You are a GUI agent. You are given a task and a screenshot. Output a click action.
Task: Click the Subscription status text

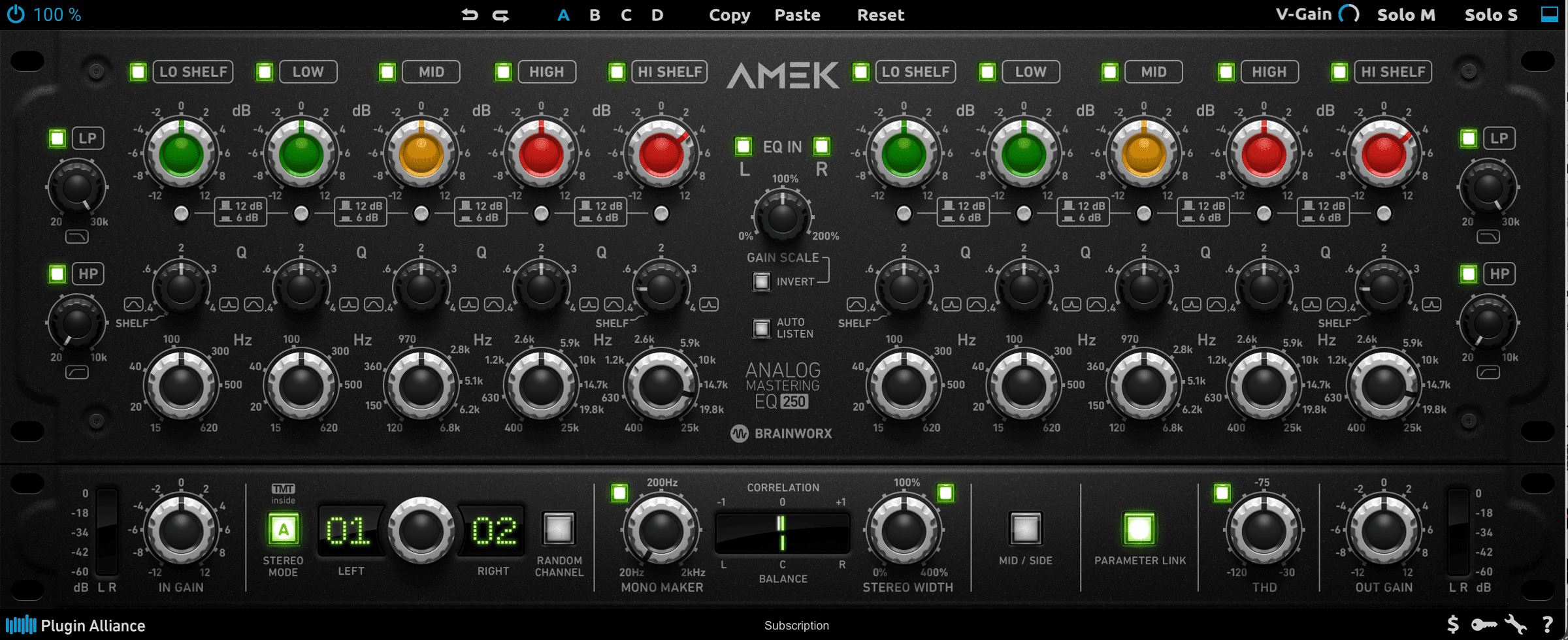pos(796,626)
